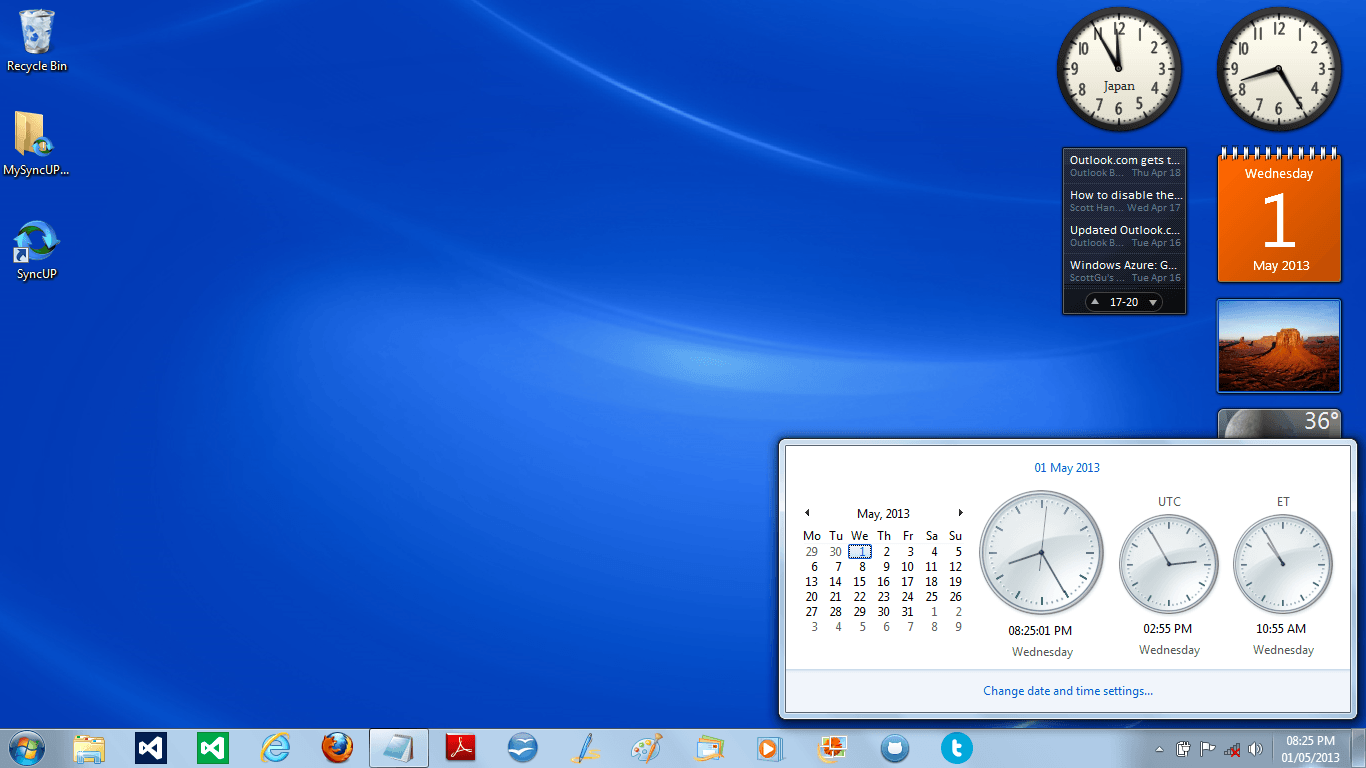Mute system volume with the speaker icon
The image size is (1366, 768).
pyautogui.click(x=1256, y=748)
